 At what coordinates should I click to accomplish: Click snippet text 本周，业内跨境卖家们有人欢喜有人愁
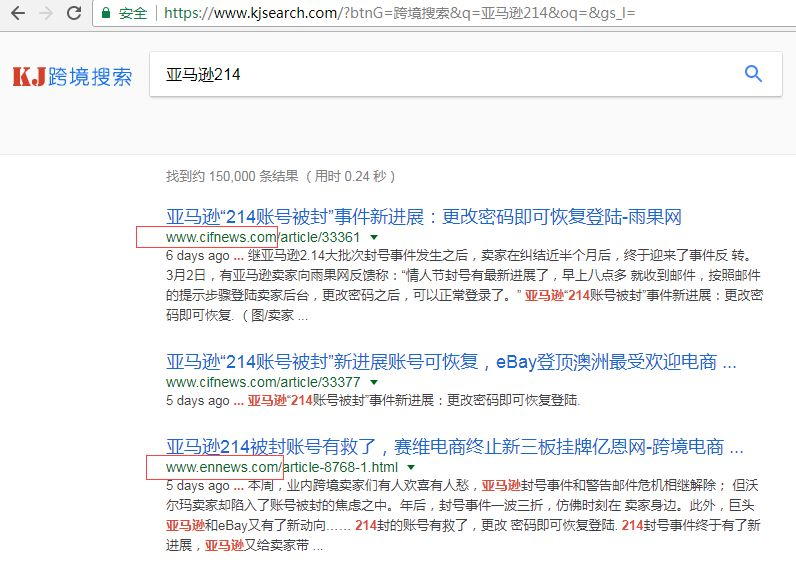358,485
